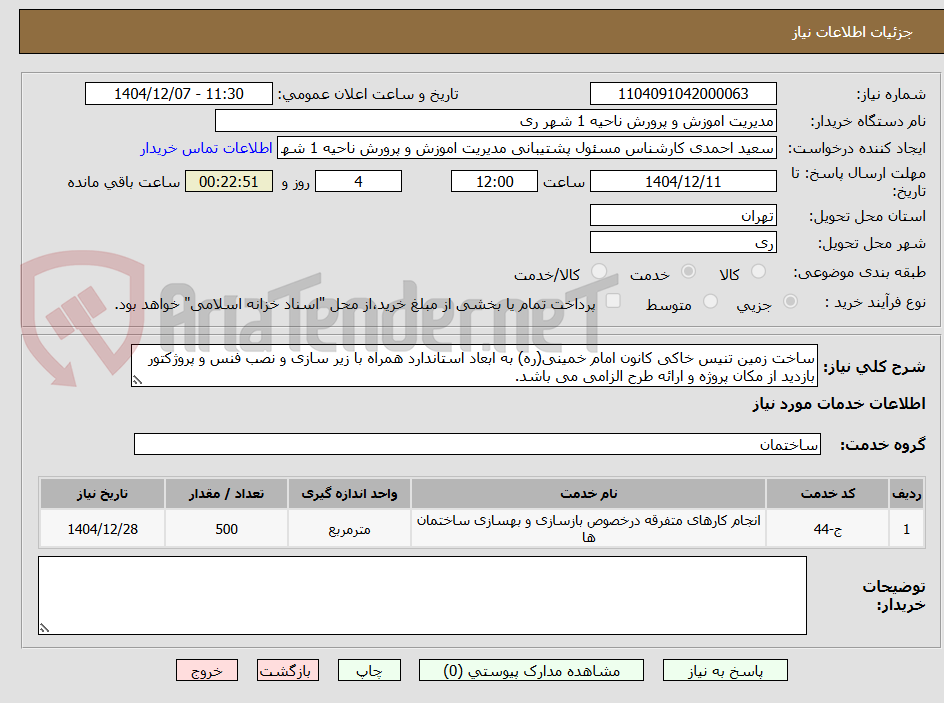Select the خدمت radio button
The height and width of the screenshot is (703, 944).
tap(688, 271)
